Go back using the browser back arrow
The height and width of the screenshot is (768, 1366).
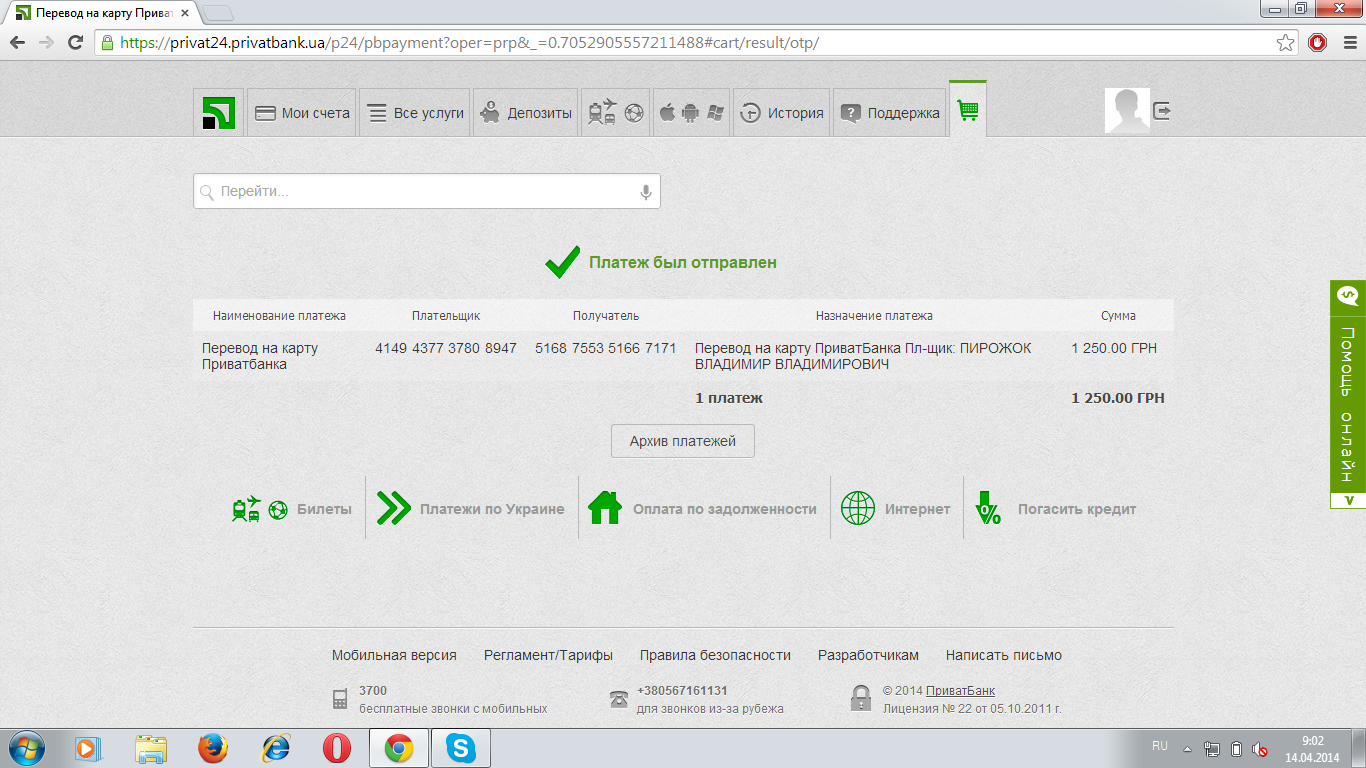click(x=18, y=42)
